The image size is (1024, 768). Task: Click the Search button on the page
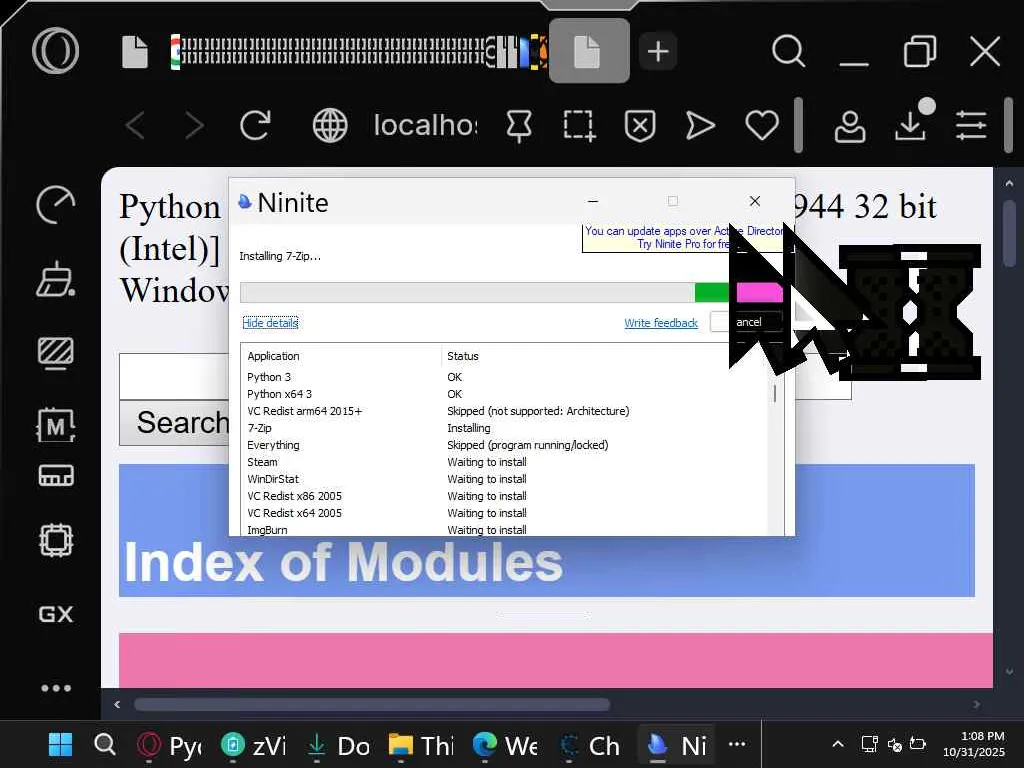tap(175, 423)
